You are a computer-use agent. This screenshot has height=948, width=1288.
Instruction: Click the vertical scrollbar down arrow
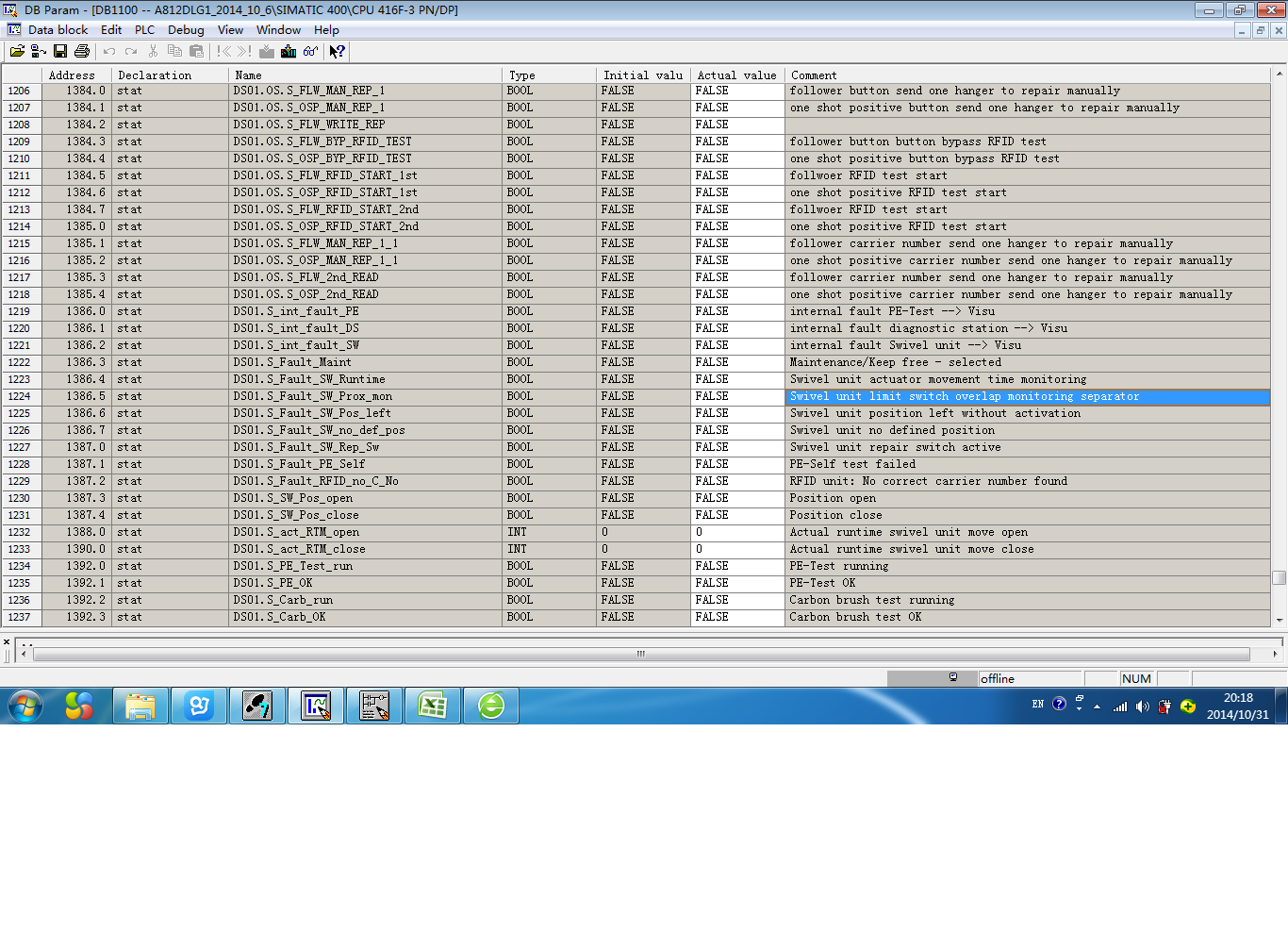tap(1280, 620)
